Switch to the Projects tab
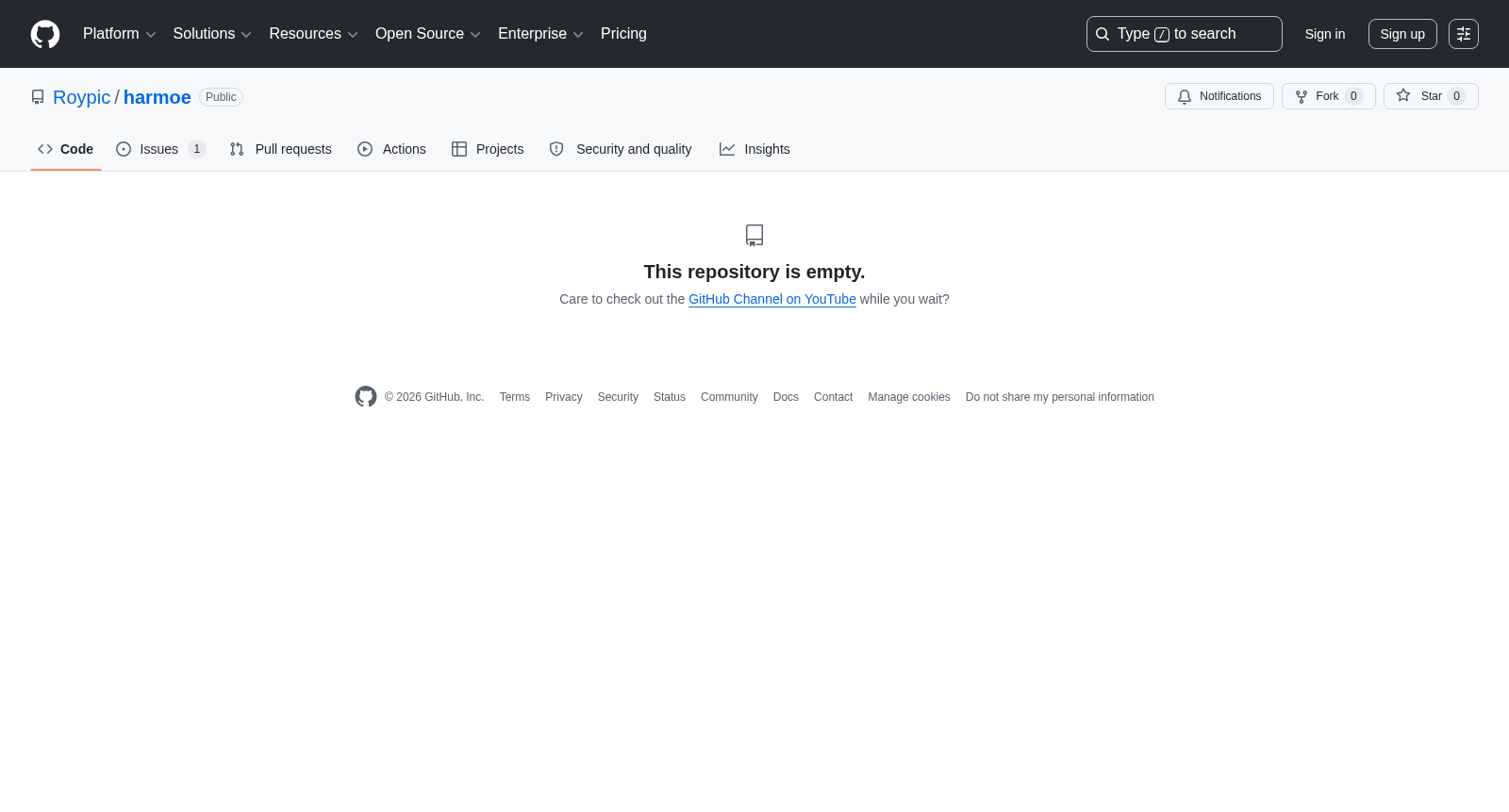The image size is (1509, 812). (x=488, y=149)
